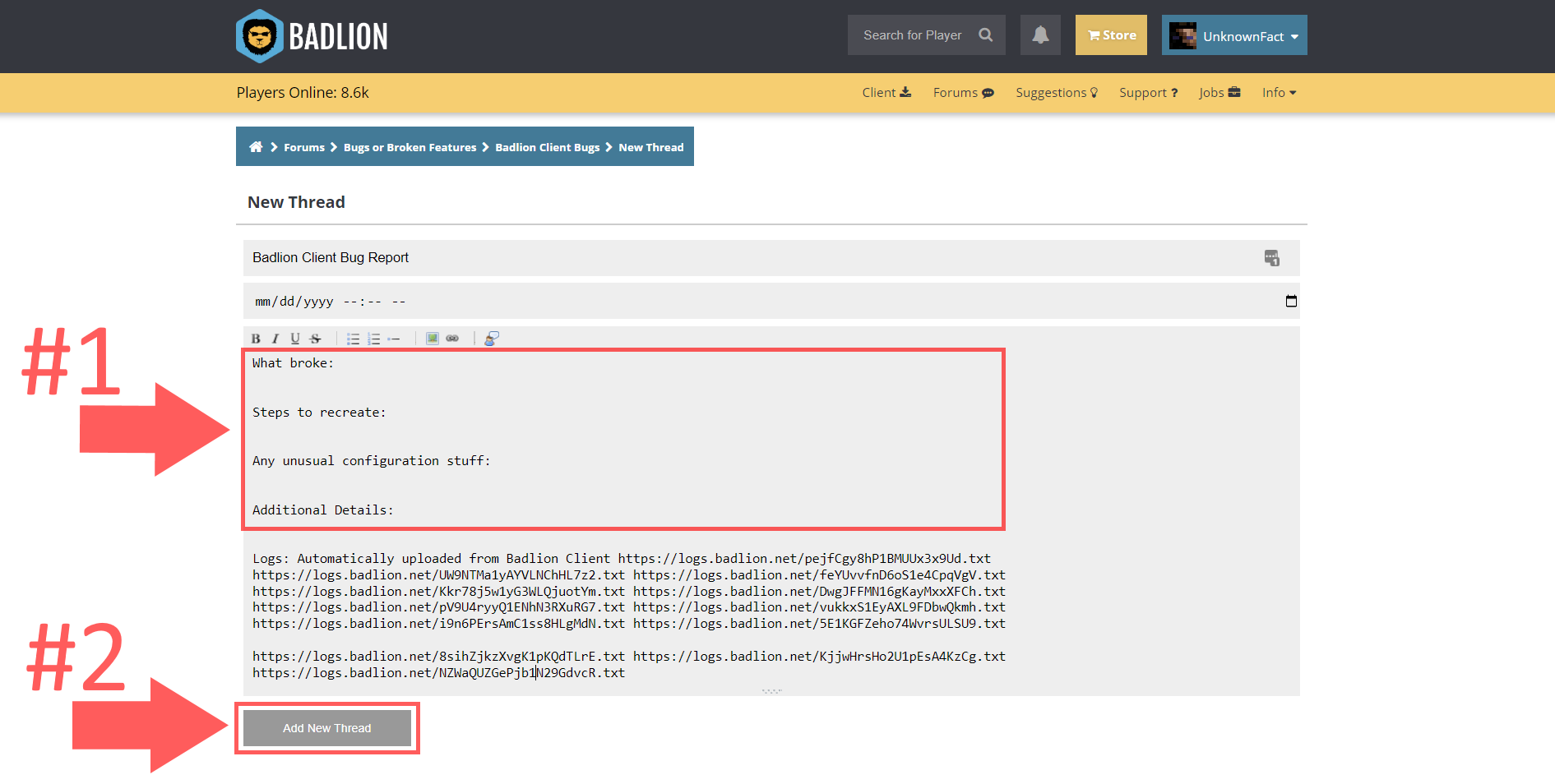Click the 'What broke:' line
Image resolution: width=1555 pixels, height=784 pixels.
[293, 363]
